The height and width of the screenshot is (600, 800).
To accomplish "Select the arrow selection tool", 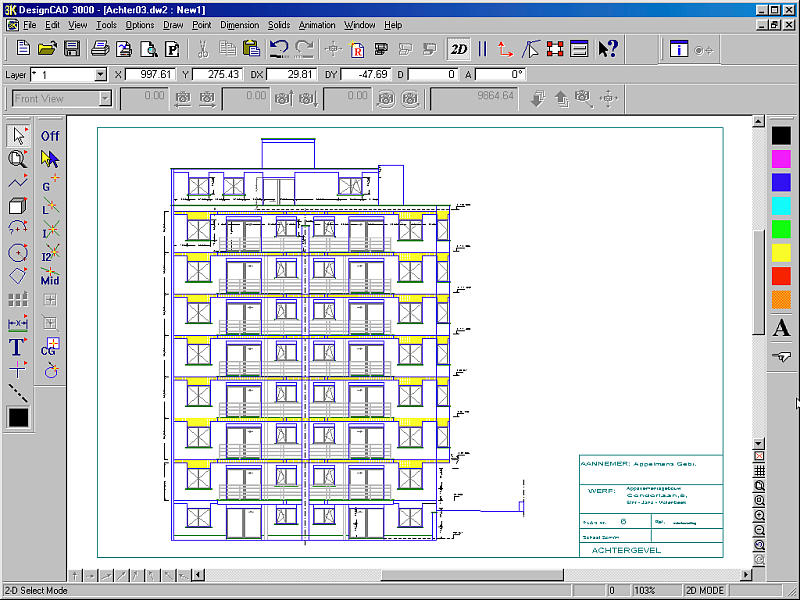I will pyautogui.click(x=18, y=135).
